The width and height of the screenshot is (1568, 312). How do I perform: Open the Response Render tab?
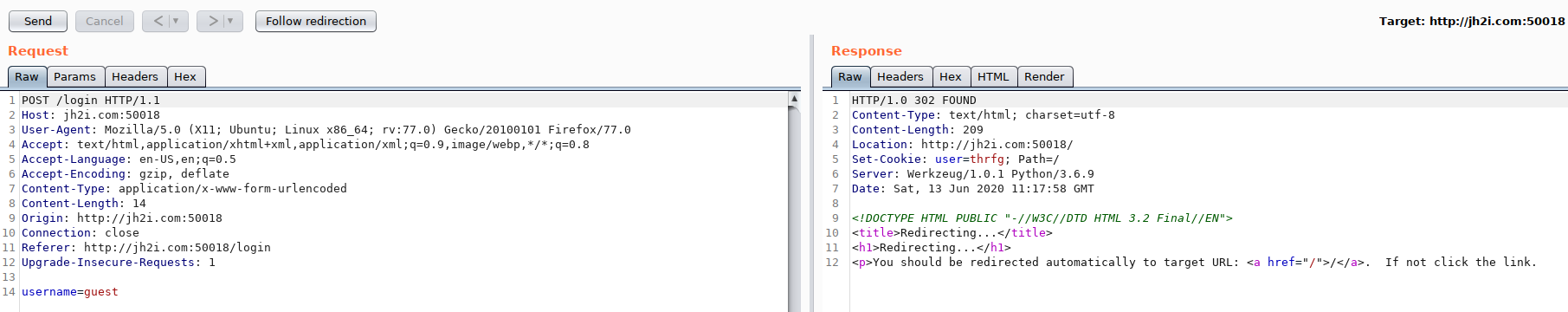click(1044, 76)
